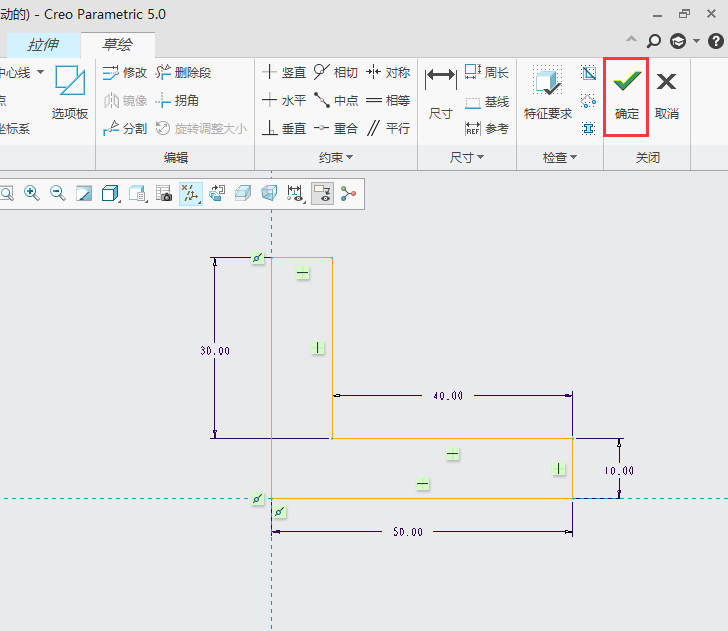728x631 pixels.
Task: Select the 坐标系 coordinate system tool
Action: pyautogui.click(x=15, y=129)
